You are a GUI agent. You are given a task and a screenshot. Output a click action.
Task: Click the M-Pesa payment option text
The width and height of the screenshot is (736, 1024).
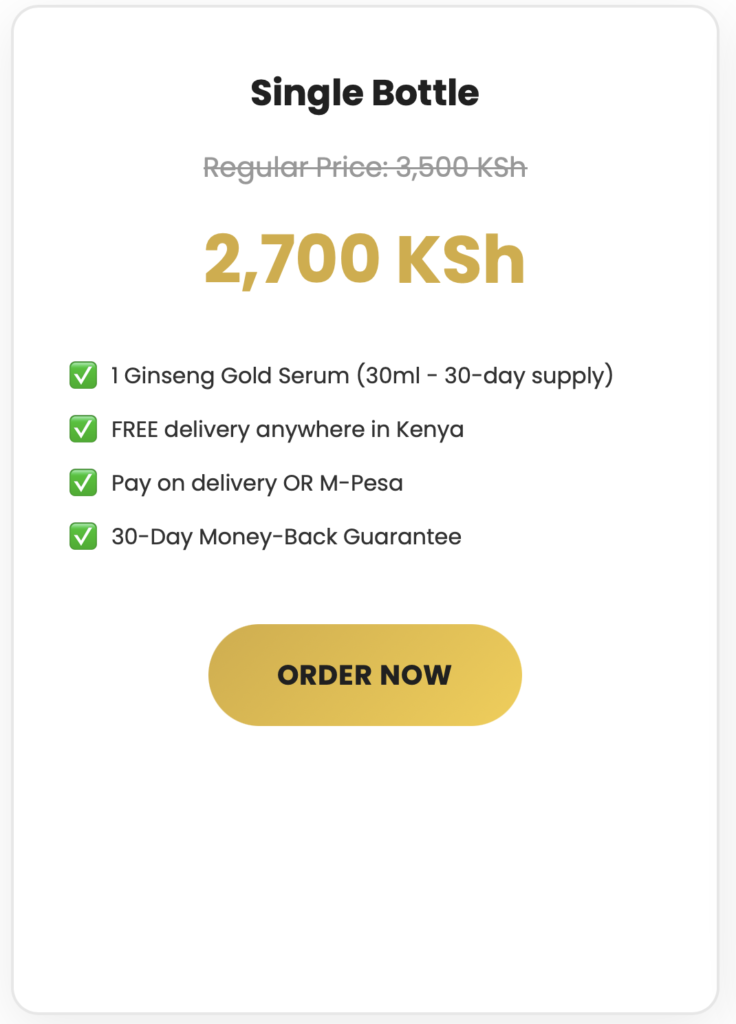click(361, 483)
